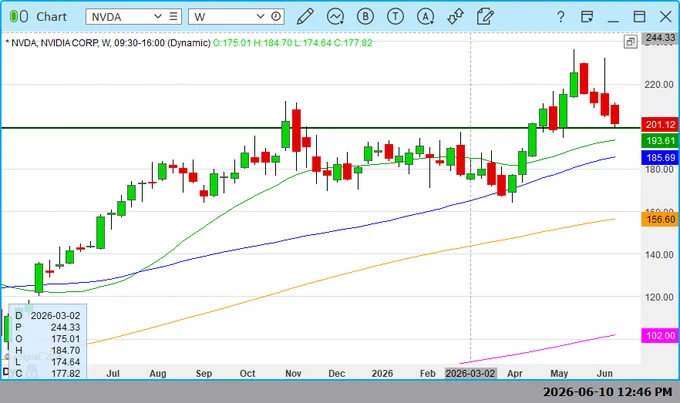Click the blue 185.69 moving average label
680x403 pixels.
(660, 157)
